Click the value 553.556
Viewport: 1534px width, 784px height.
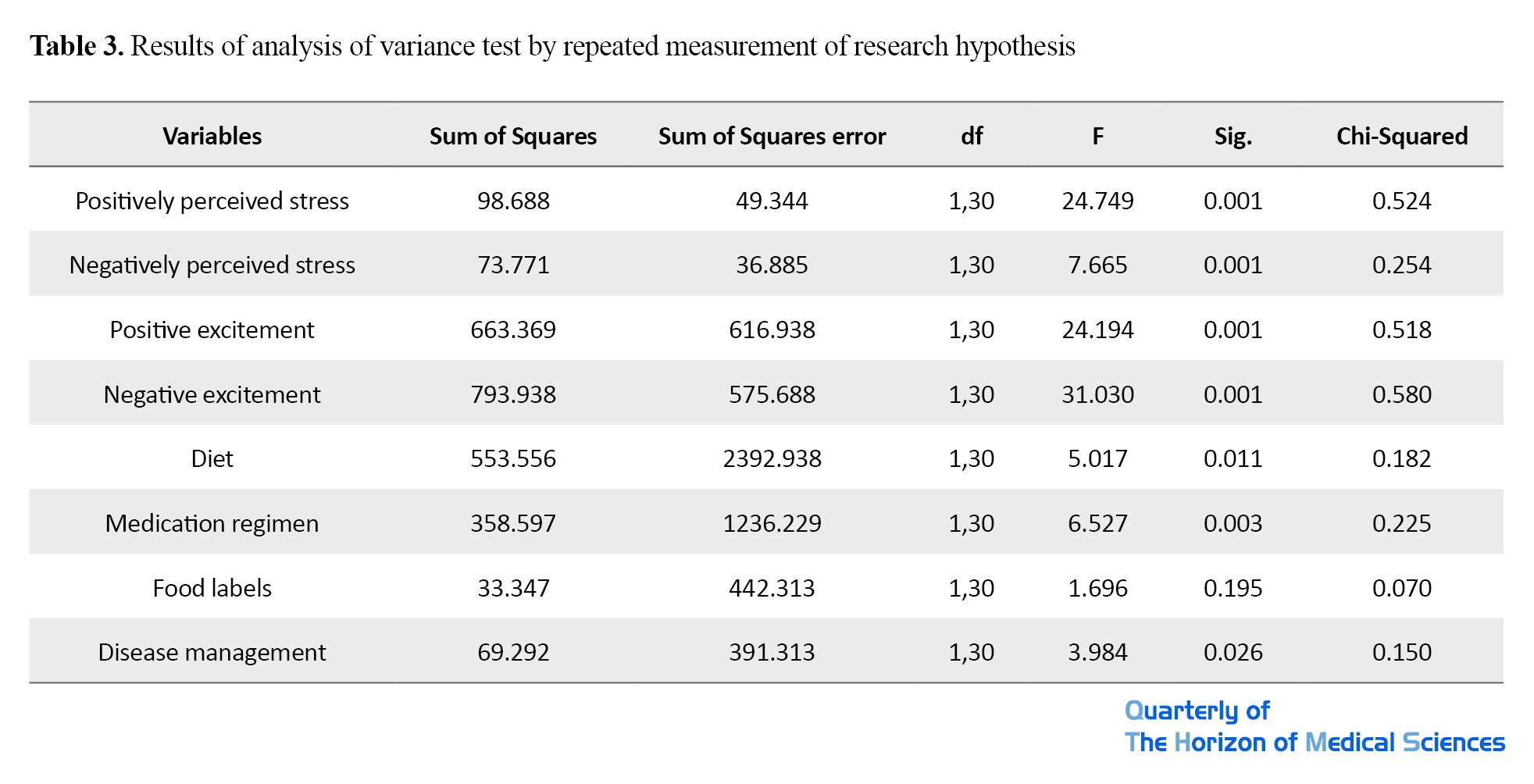point(513,458)
